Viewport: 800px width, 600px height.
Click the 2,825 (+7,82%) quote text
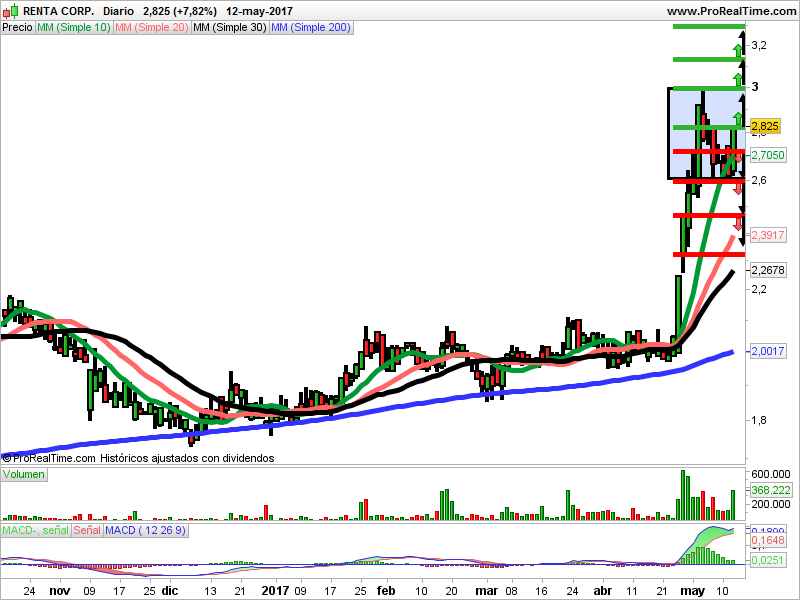tap(180, 11)
